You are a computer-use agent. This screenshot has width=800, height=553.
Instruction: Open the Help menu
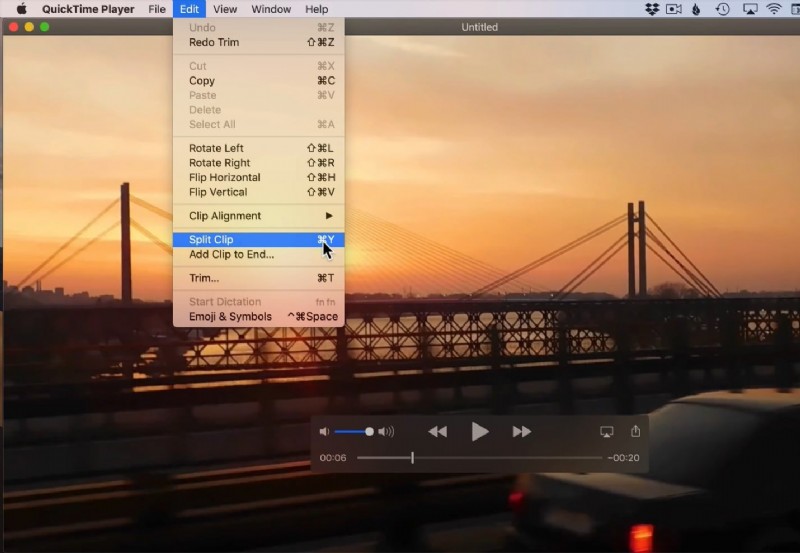(316, 9)
